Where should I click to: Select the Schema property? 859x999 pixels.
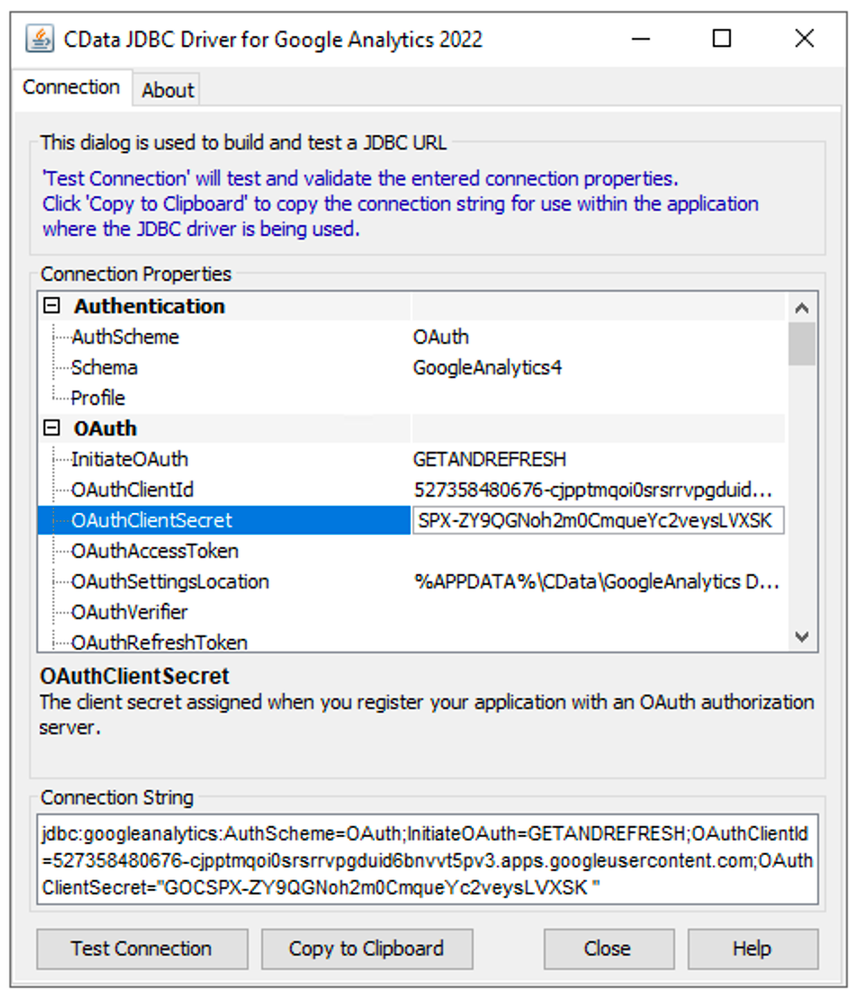(104, 368)
